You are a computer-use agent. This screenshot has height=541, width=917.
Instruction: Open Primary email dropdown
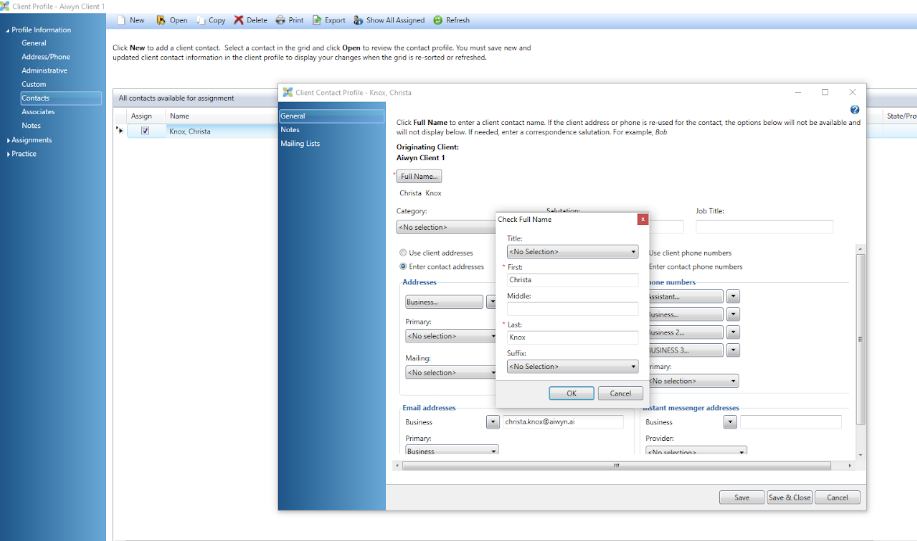pos(451,450)
